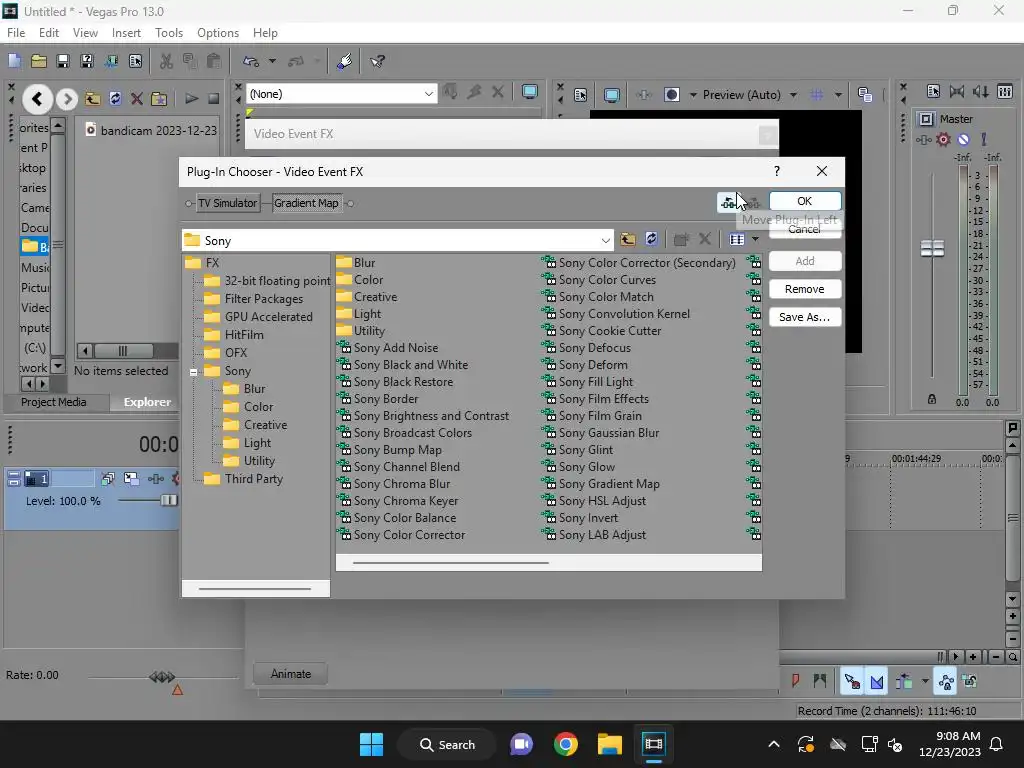
Task: Open the Sony folder path dropdown
Action: click(x=605, y=240)
